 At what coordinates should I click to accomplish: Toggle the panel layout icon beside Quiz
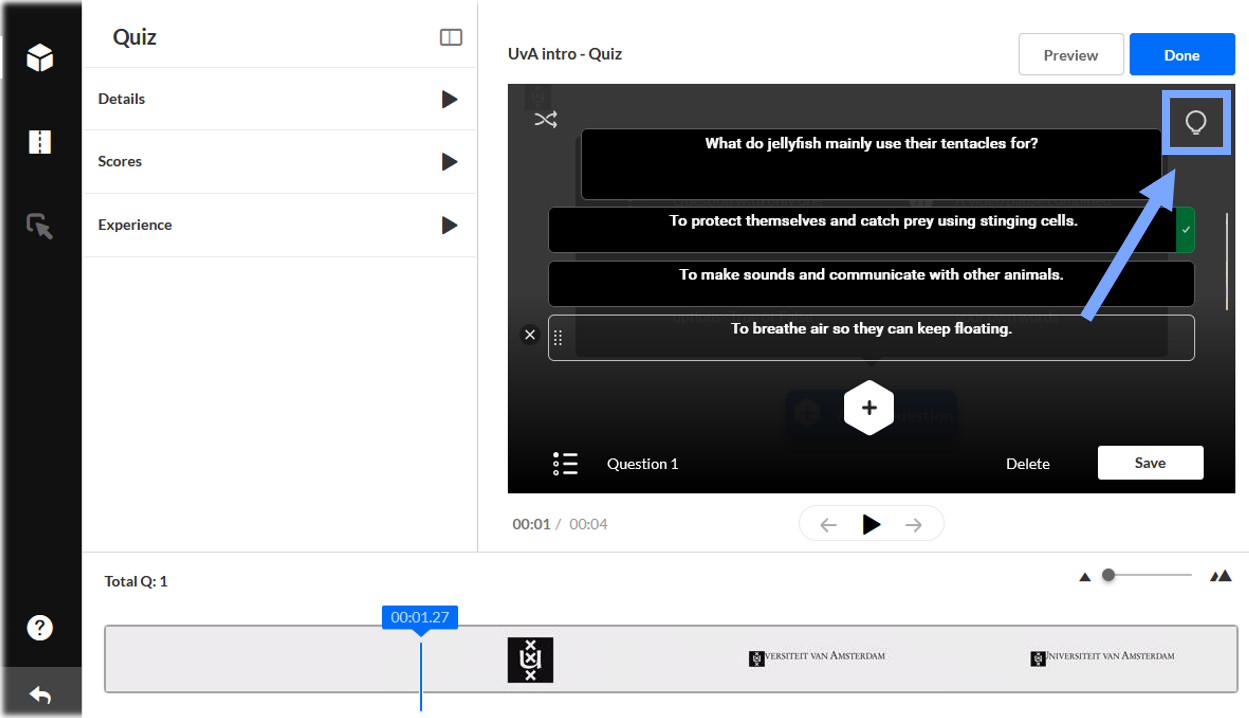coord(451,37)
